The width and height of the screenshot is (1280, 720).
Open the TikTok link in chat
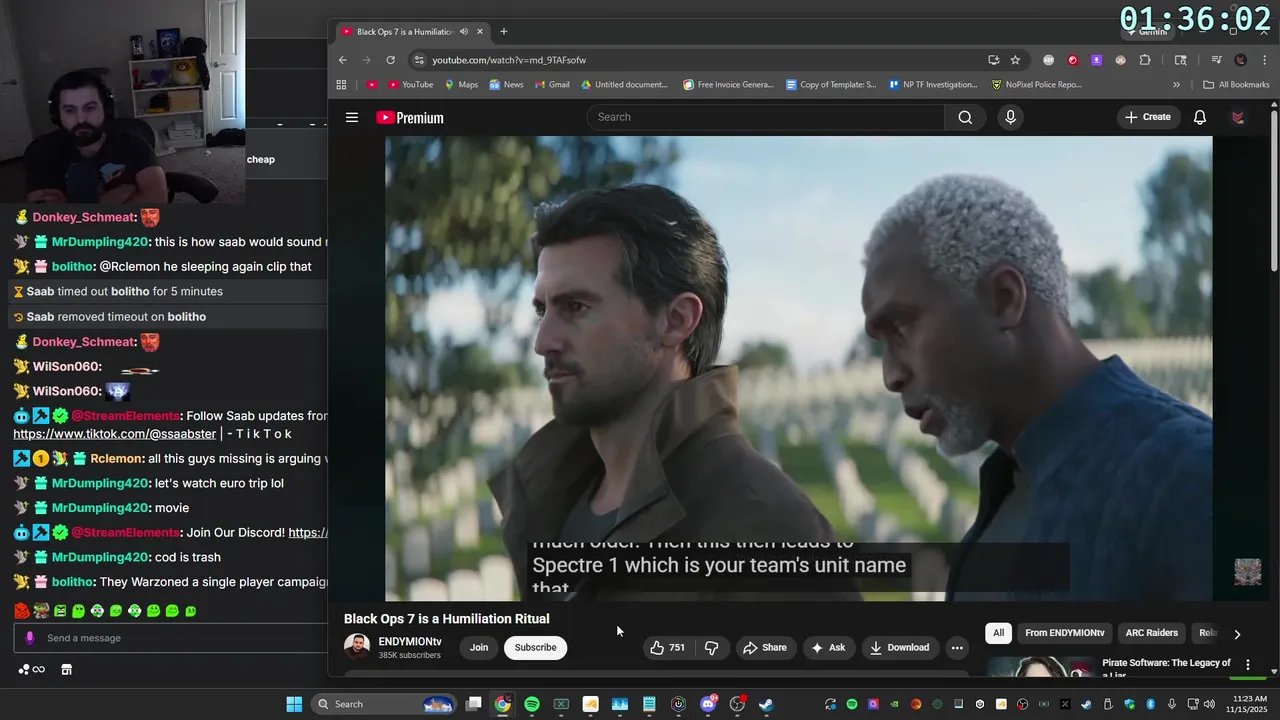pyautogui.click(x=115, y=434)
